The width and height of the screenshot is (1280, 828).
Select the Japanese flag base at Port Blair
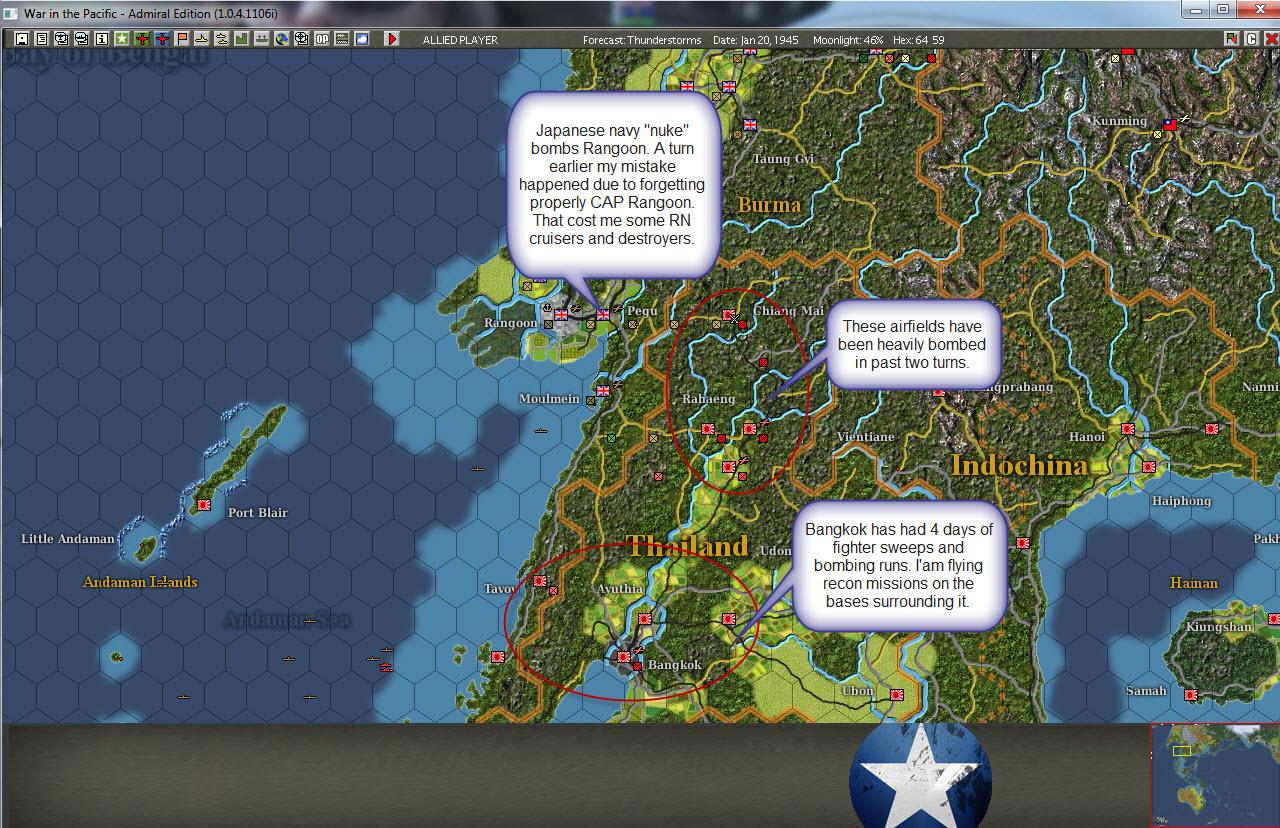(x=204, y=504)
